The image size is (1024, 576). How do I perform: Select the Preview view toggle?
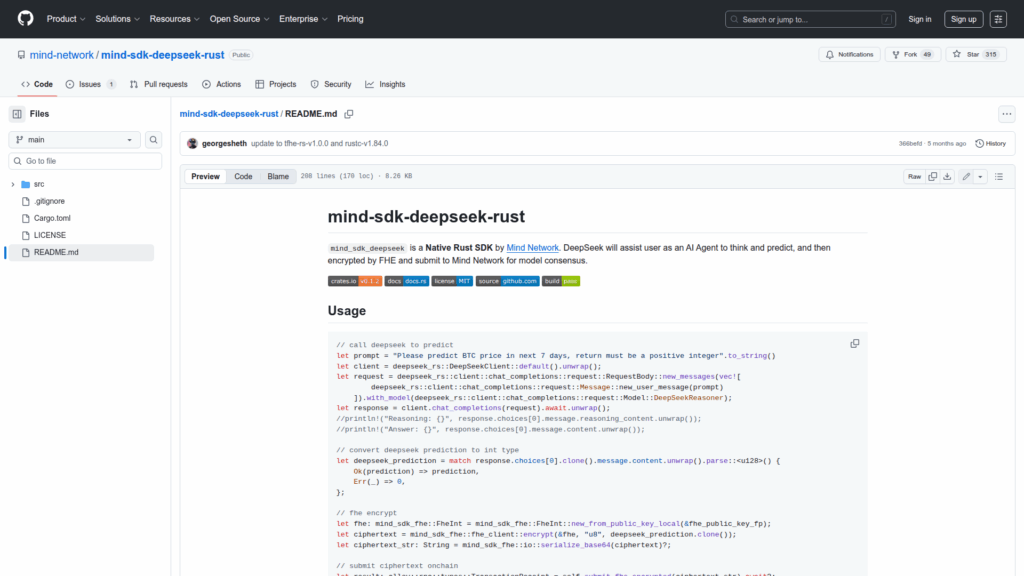205,176
